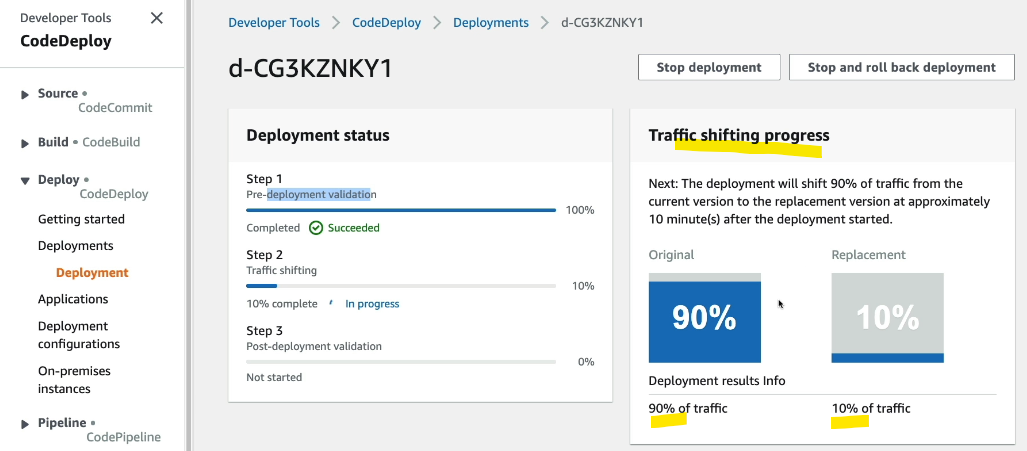Click the green Succeeded check icon
This screenshot has height=451, width=1027.
click(316, 228)
